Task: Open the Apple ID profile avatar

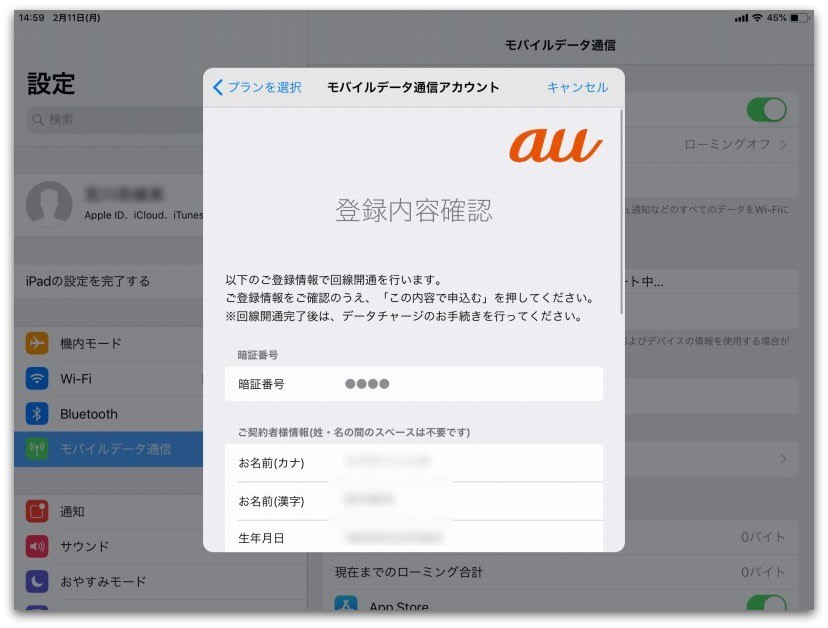Action: click(49, 204)
